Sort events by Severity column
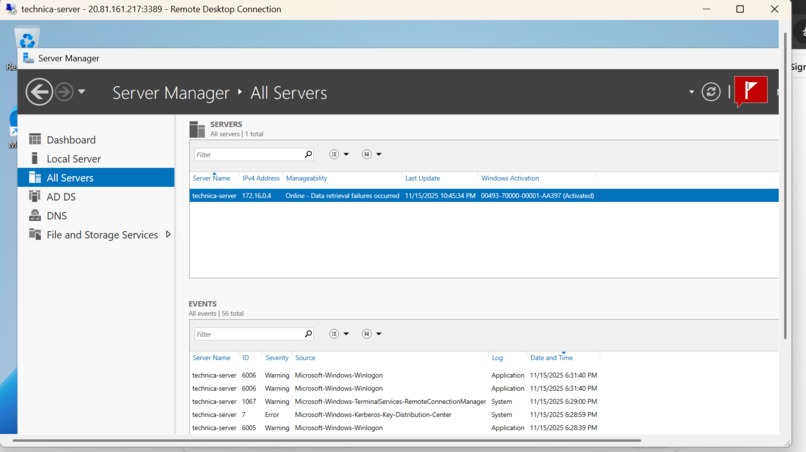Image resolution: width=806 pixels, height=452 pixels. point(277,357)
